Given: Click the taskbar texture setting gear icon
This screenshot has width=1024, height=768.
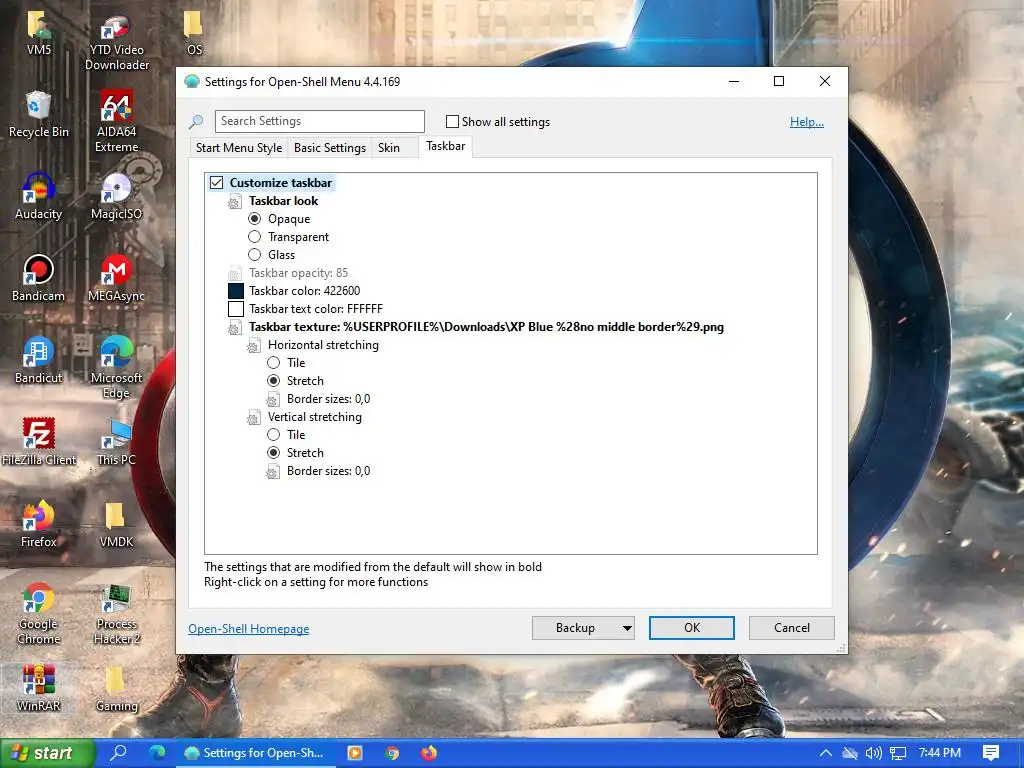Looking at the screenshot, I should click(235, 328).
